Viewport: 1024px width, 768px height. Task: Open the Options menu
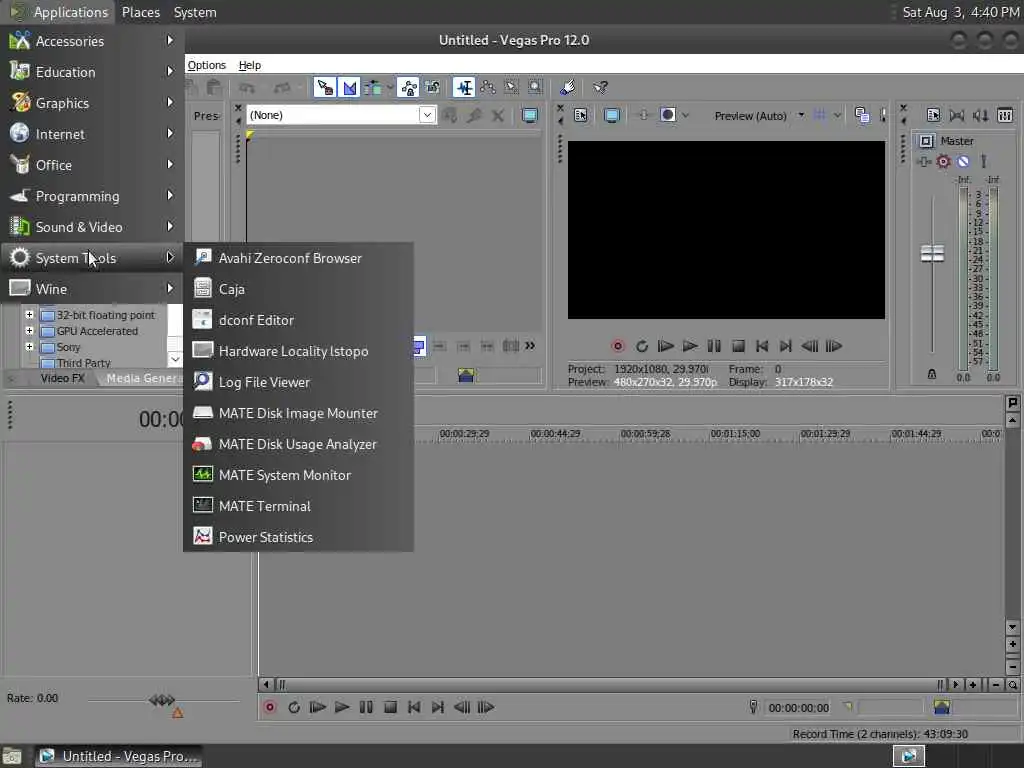(206, 65)
